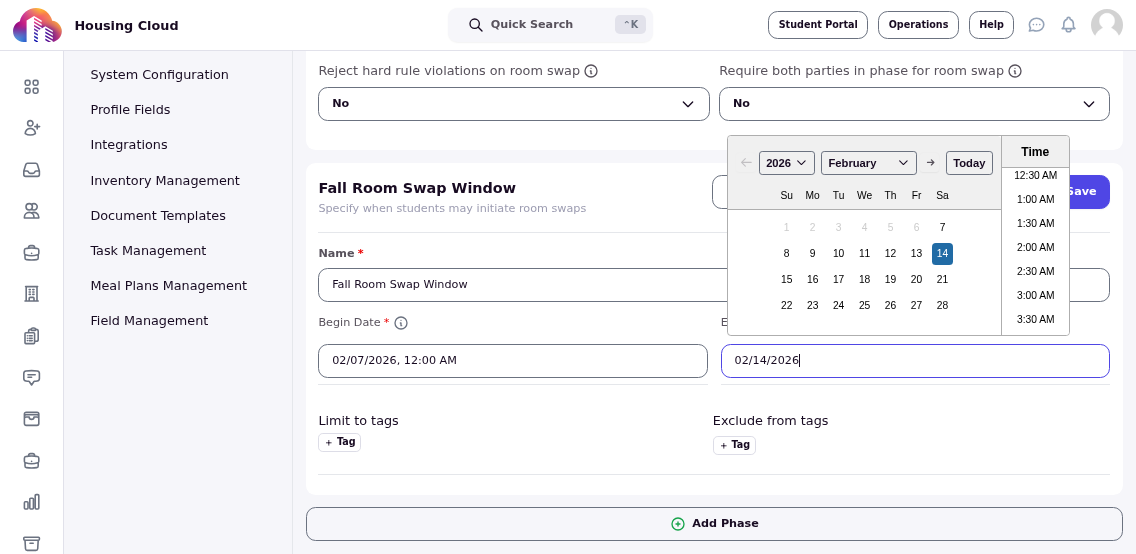1136x554 pixels.
Task: Click the Operations button
Action: [x=918, y=25]
